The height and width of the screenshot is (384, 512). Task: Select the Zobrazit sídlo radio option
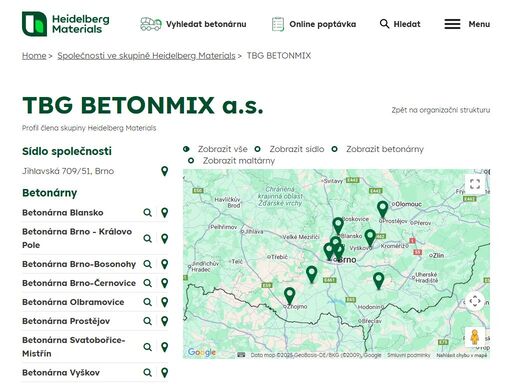(258, 149)
